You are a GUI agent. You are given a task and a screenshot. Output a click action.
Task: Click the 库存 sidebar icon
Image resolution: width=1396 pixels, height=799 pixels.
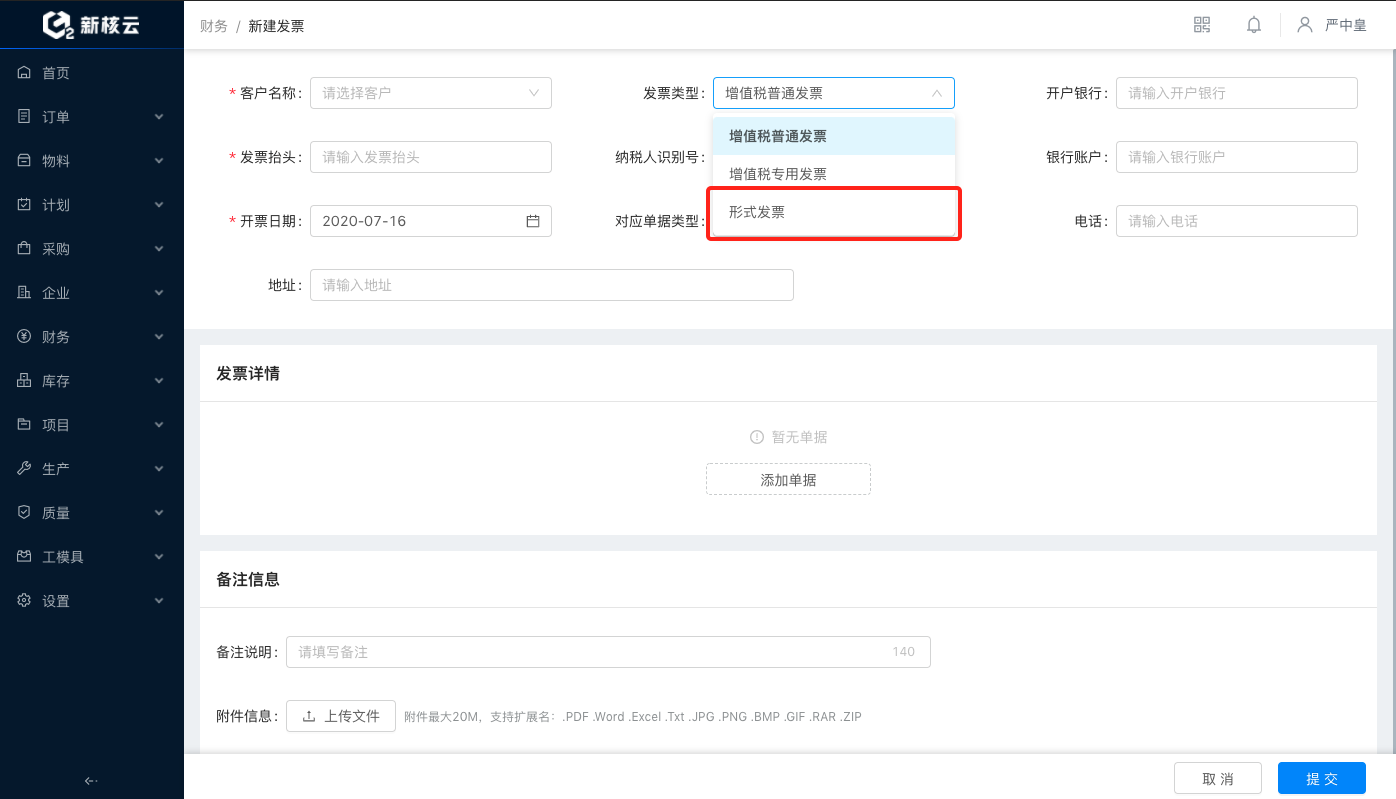(25, 381)
